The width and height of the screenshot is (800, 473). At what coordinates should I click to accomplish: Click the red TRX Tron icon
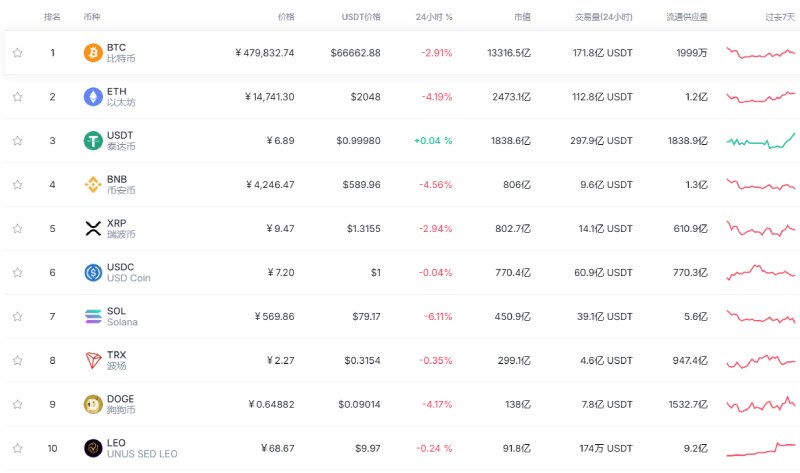(93, 361)
